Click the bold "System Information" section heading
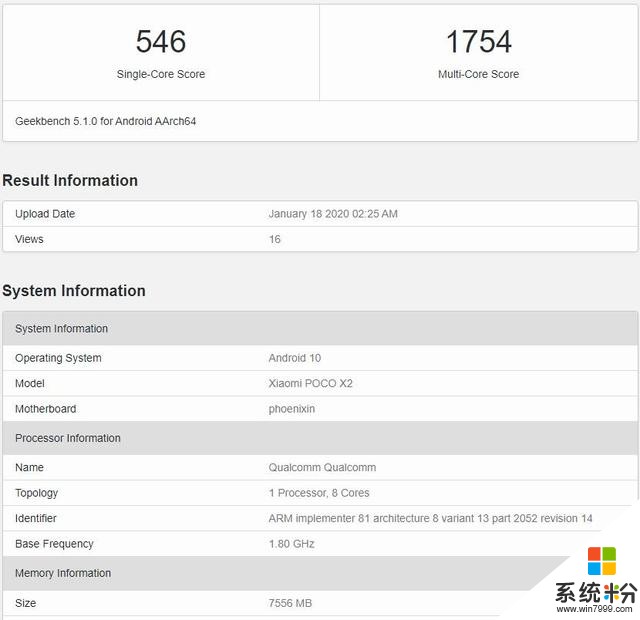This screenshot has height=620, width=640. click(74, 291)
